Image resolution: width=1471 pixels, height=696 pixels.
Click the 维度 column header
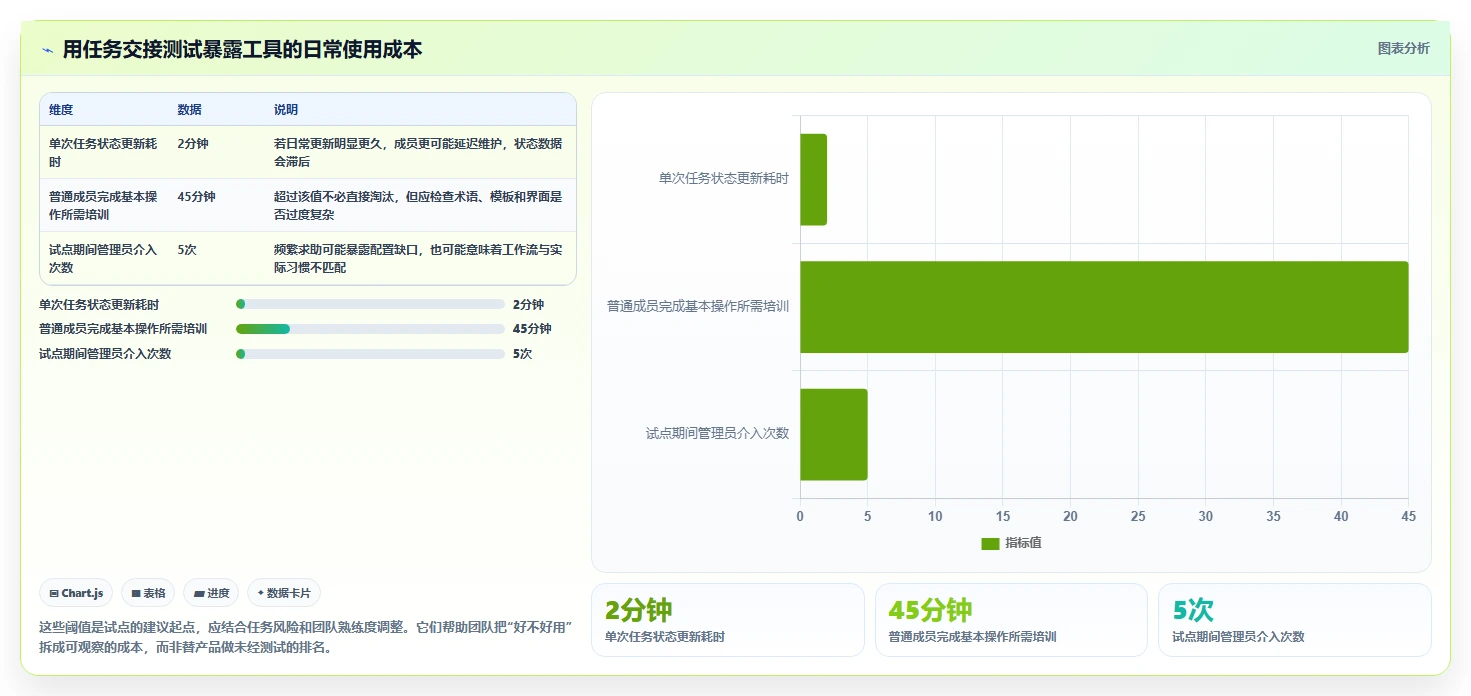(x=61, y=110)
